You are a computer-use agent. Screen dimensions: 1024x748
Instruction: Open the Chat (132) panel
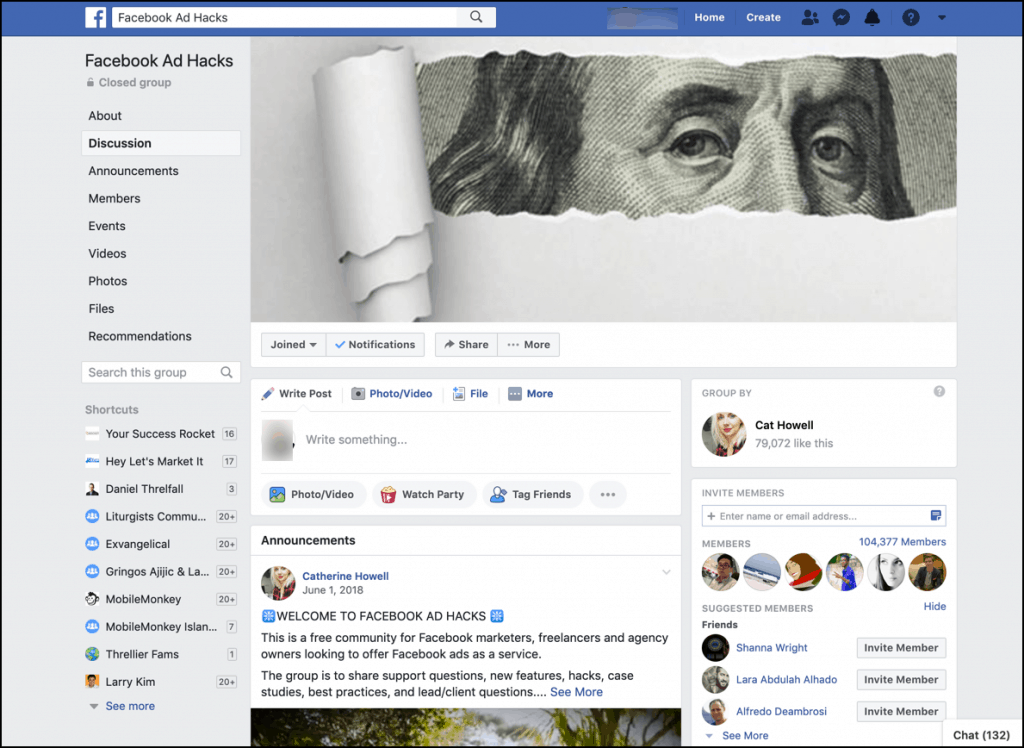pos(981,735)
